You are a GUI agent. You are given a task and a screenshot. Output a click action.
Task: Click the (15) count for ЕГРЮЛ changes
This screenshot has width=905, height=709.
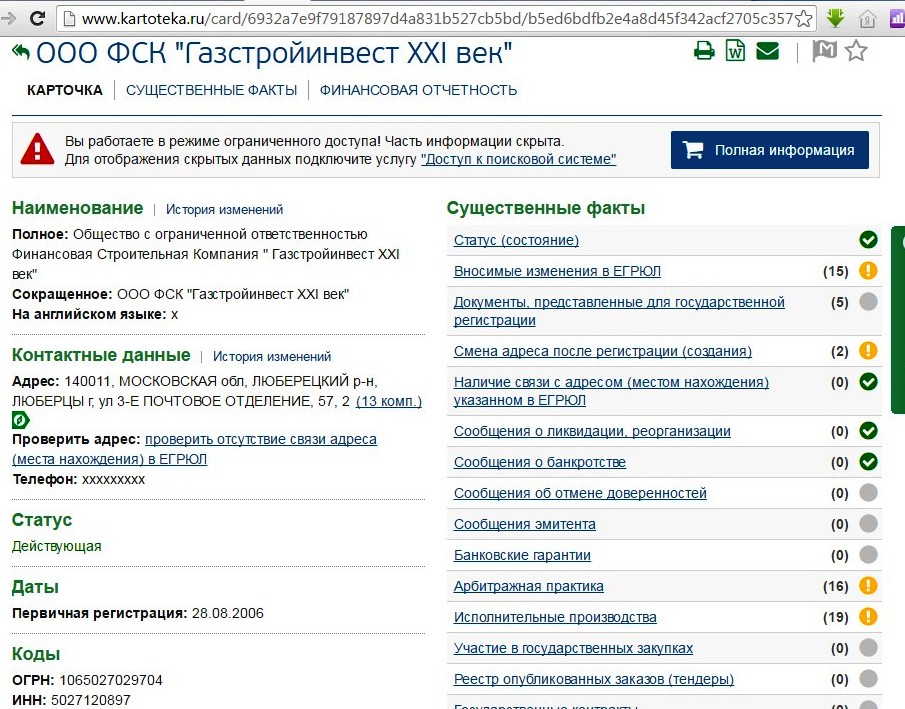[x=836, y=271]
